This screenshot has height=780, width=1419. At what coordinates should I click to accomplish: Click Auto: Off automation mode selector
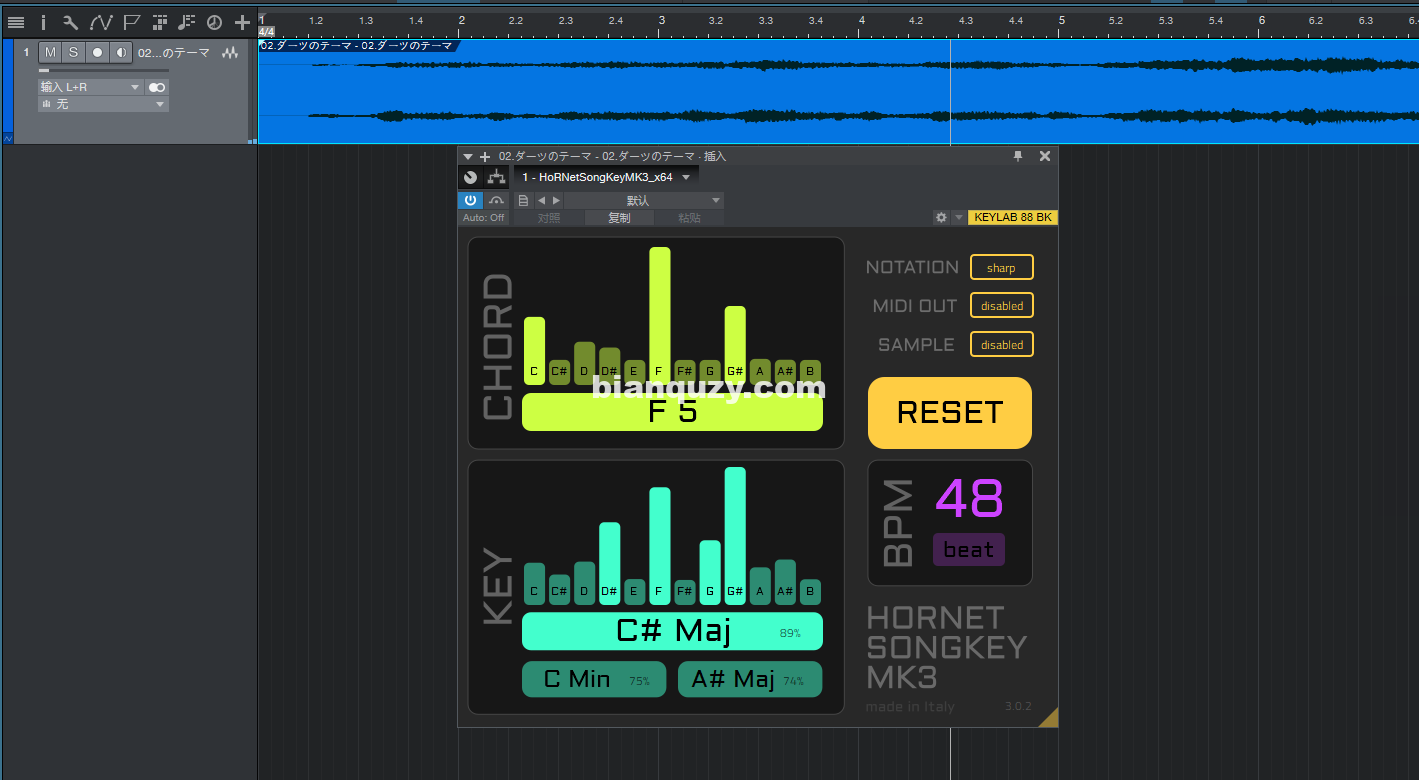click(x=484, y=217)
